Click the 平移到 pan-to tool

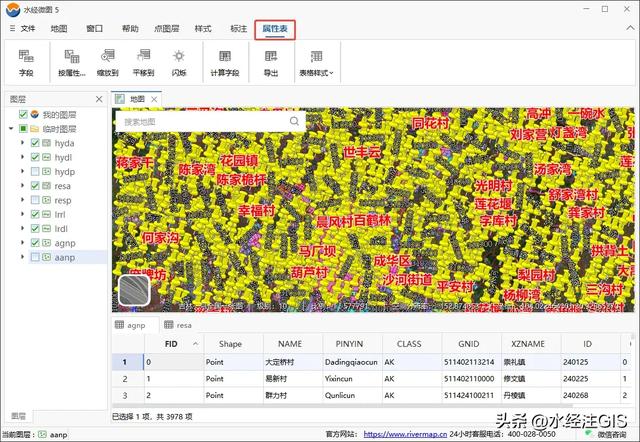pyautogui.click(x=143, y=63)
